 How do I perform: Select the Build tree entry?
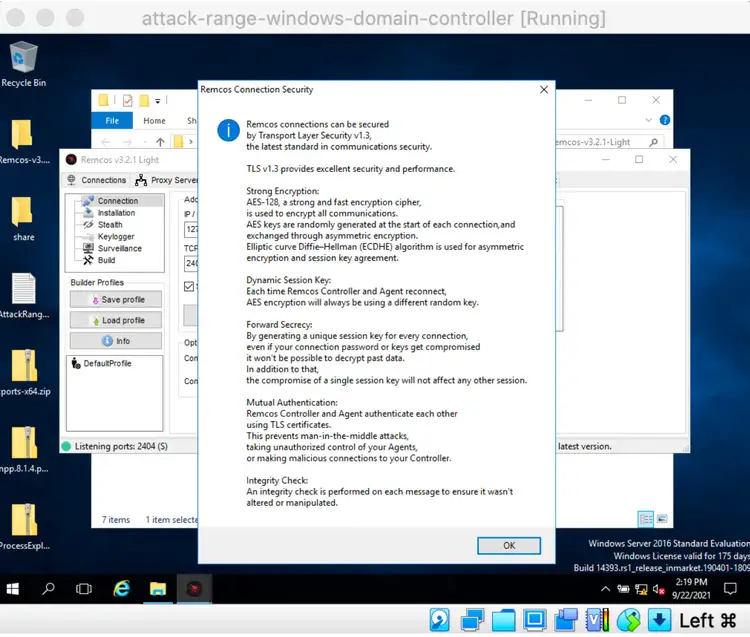tap(106, 261)
